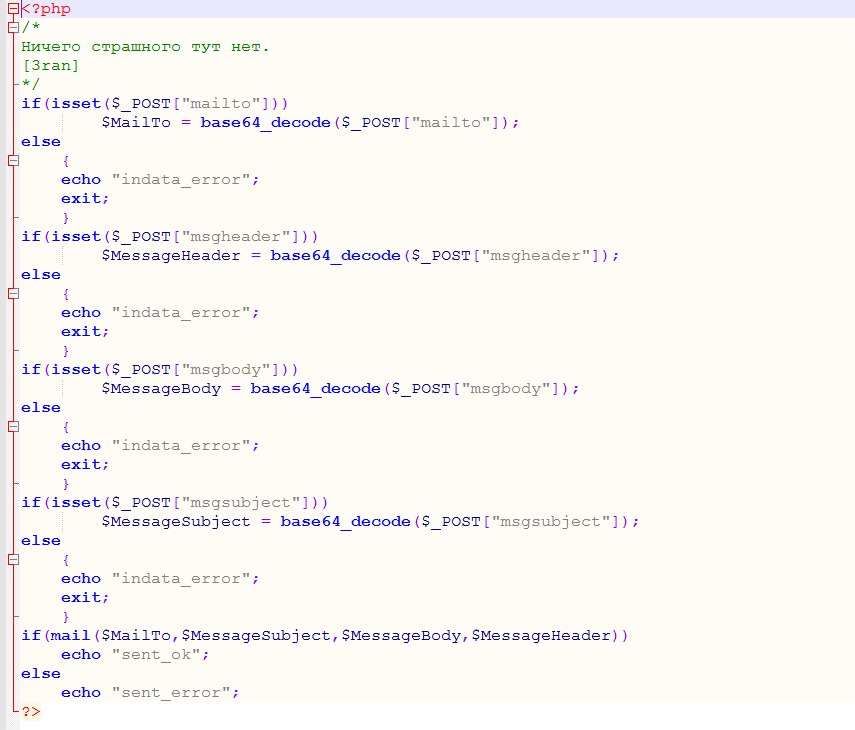Screen dimensions: 855x730
Task: Click the echo "sent_error"; line
Action: click(x=150, y=693)
